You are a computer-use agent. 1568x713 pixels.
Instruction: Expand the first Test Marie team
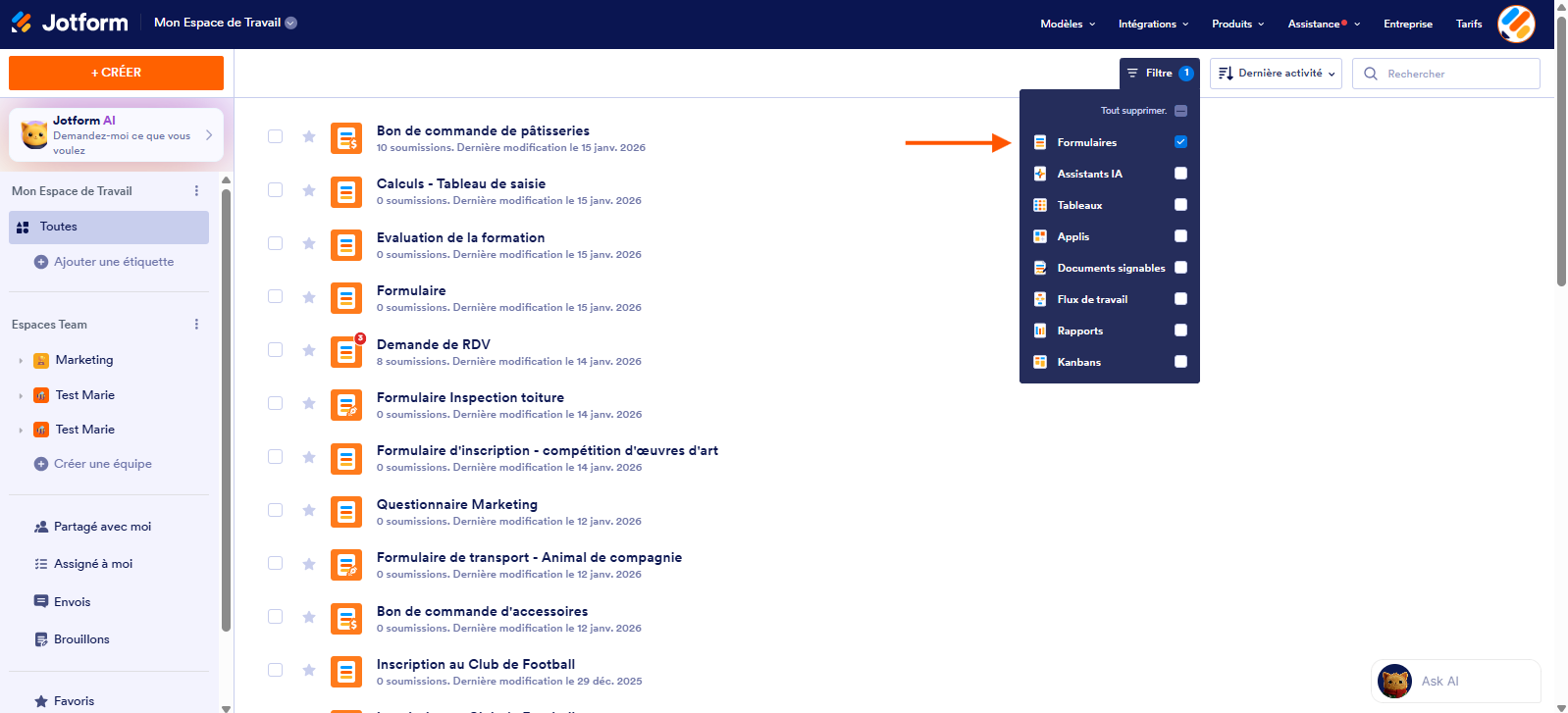click(21, 396)
